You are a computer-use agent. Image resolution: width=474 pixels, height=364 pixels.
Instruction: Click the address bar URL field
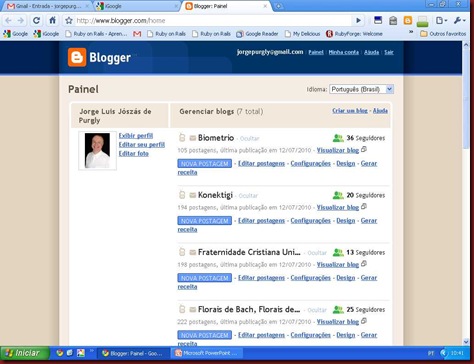tap(213, 21)
